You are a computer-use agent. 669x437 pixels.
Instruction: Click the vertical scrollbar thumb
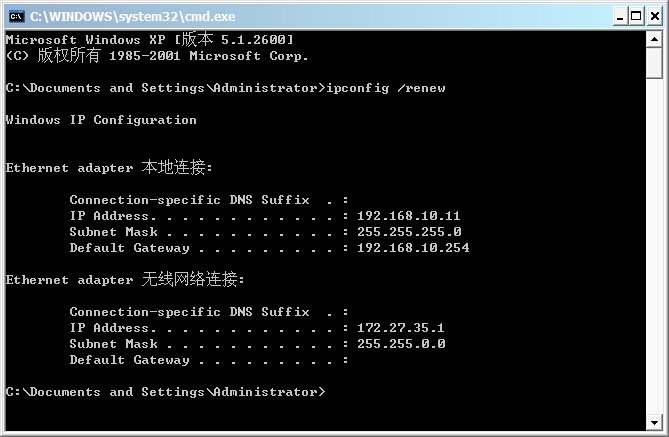[654, 63]
